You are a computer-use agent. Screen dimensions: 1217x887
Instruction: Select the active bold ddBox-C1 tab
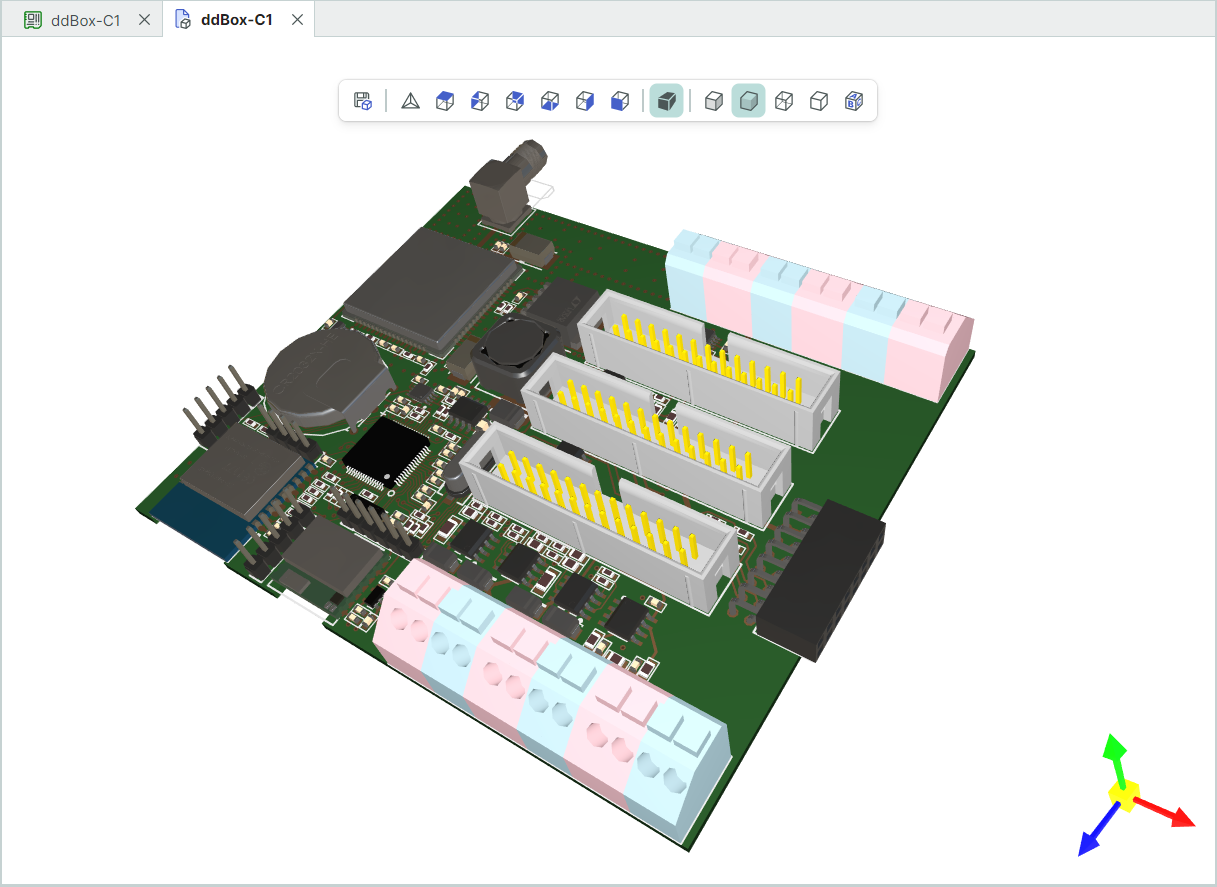236,20
